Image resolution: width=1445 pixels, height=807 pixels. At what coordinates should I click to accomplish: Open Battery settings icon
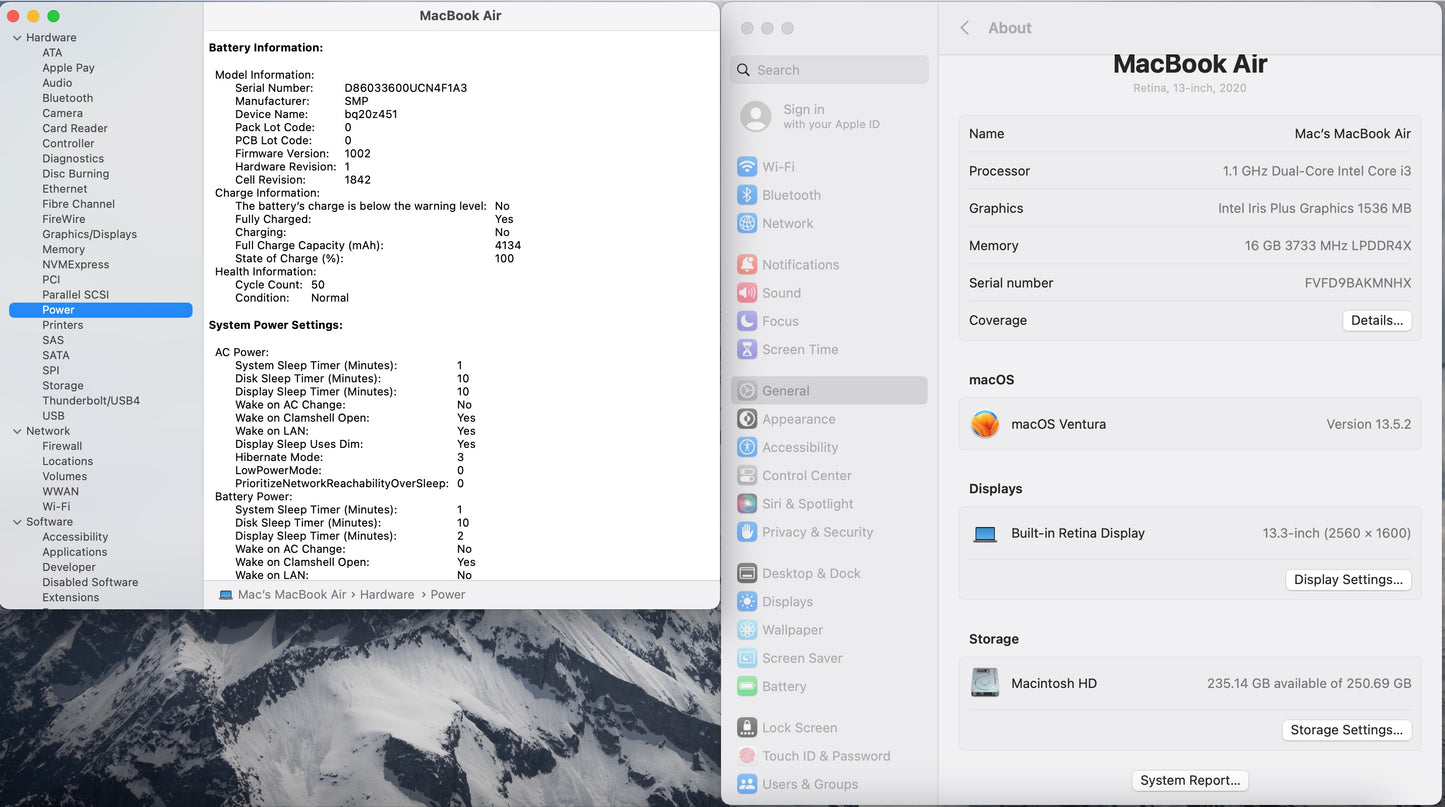(747, 686)
